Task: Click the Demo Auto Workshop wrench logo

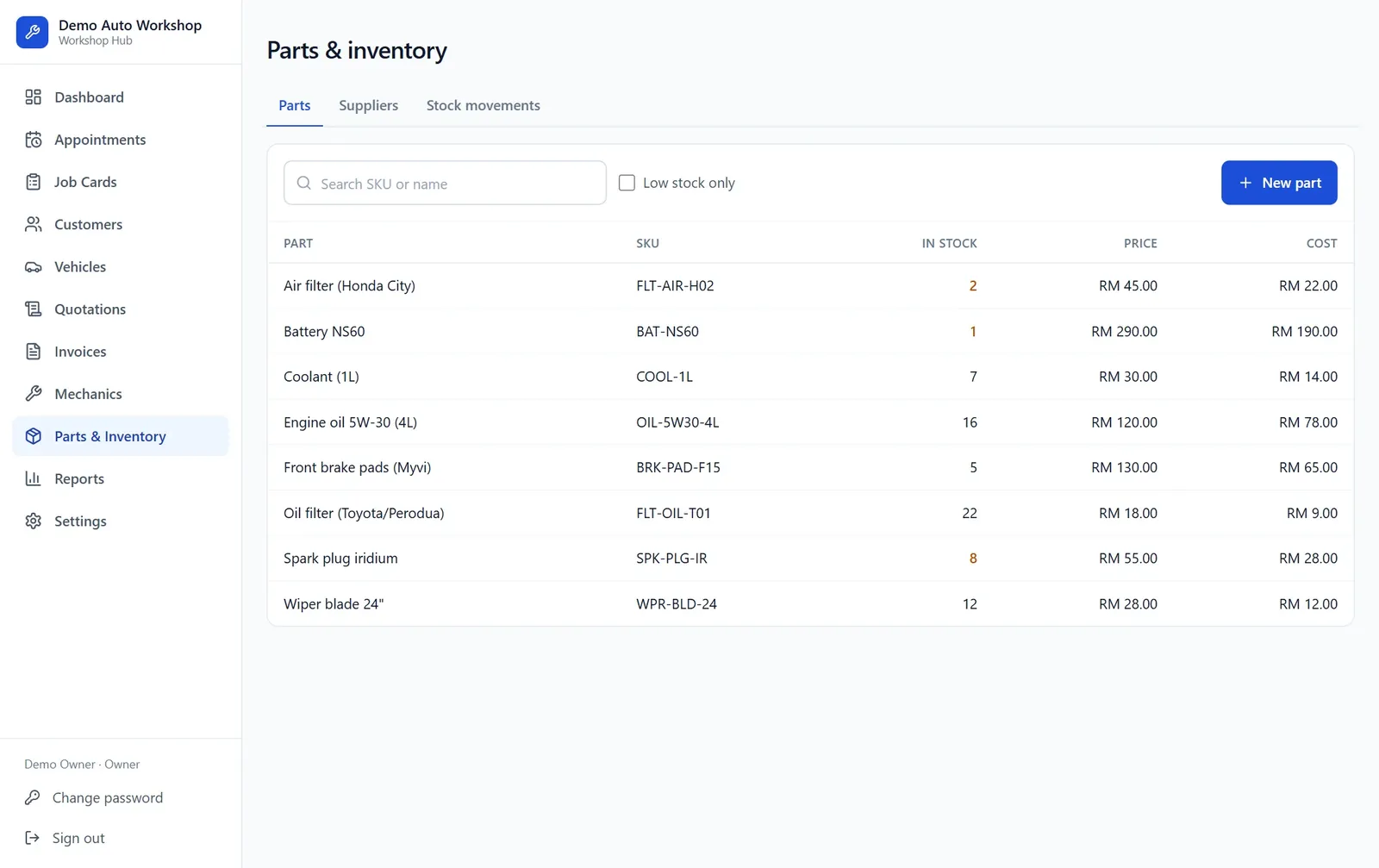Action: pyautogui.click(x=32, y=32)
